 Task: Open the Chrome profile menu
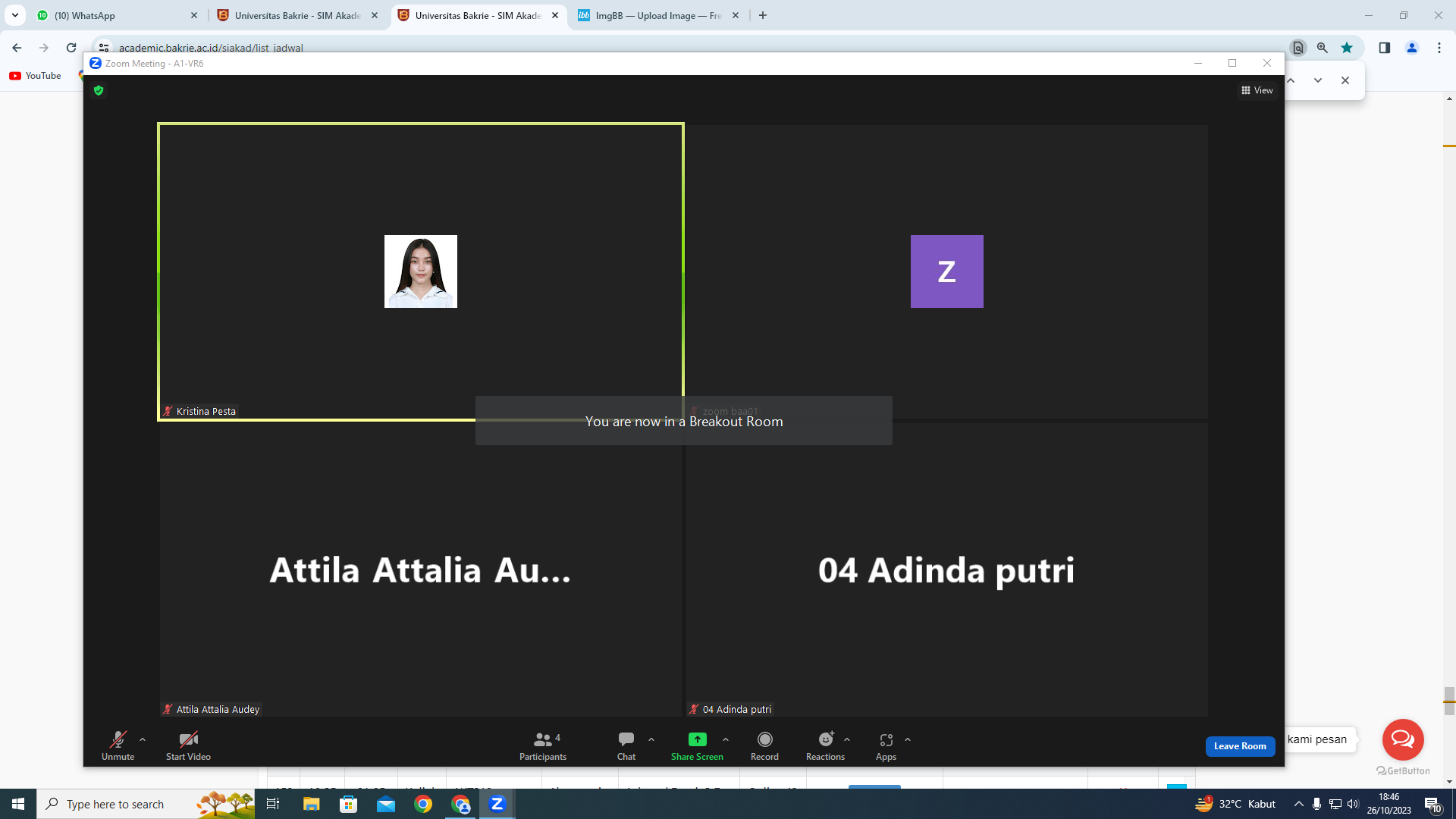(x=1412, y=48)
